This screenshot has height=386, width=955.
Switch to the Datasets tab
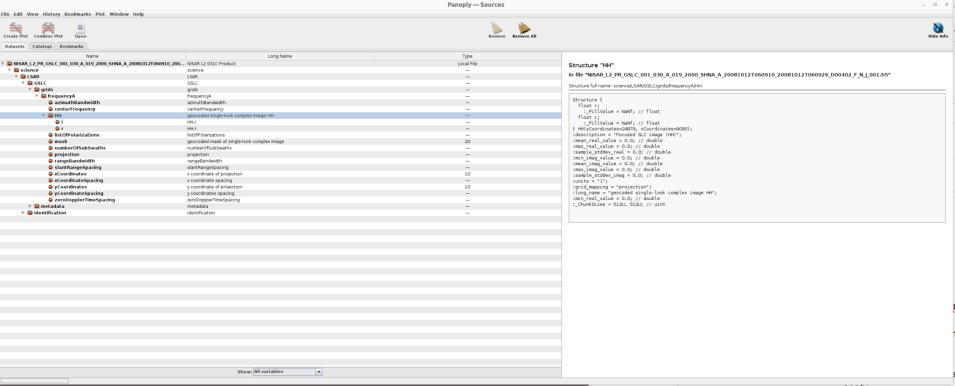[x=14, y=46]
